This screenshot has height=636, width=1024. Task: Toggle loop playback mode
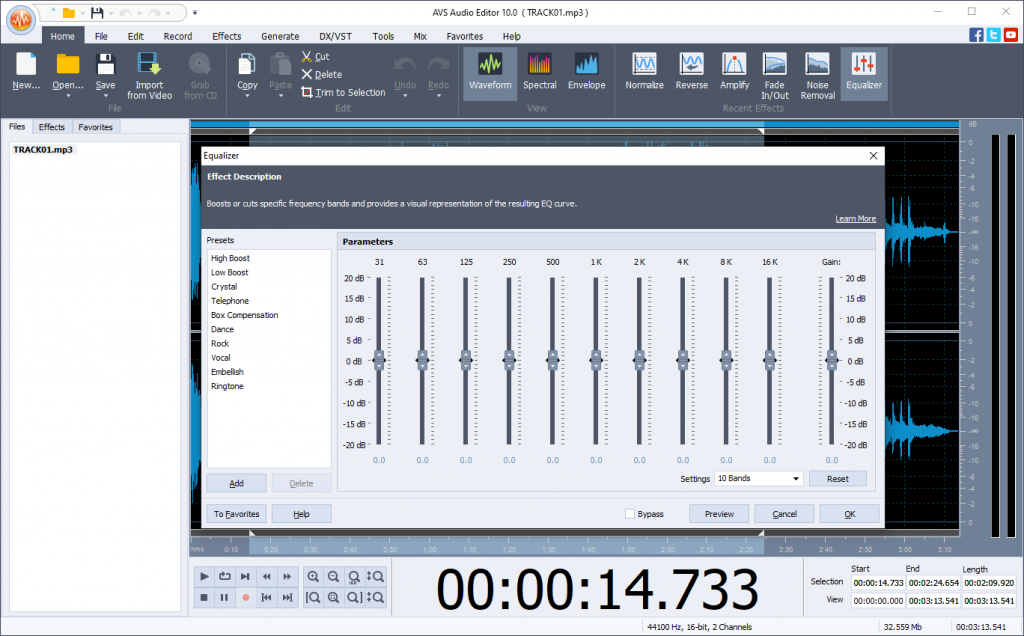224,576
